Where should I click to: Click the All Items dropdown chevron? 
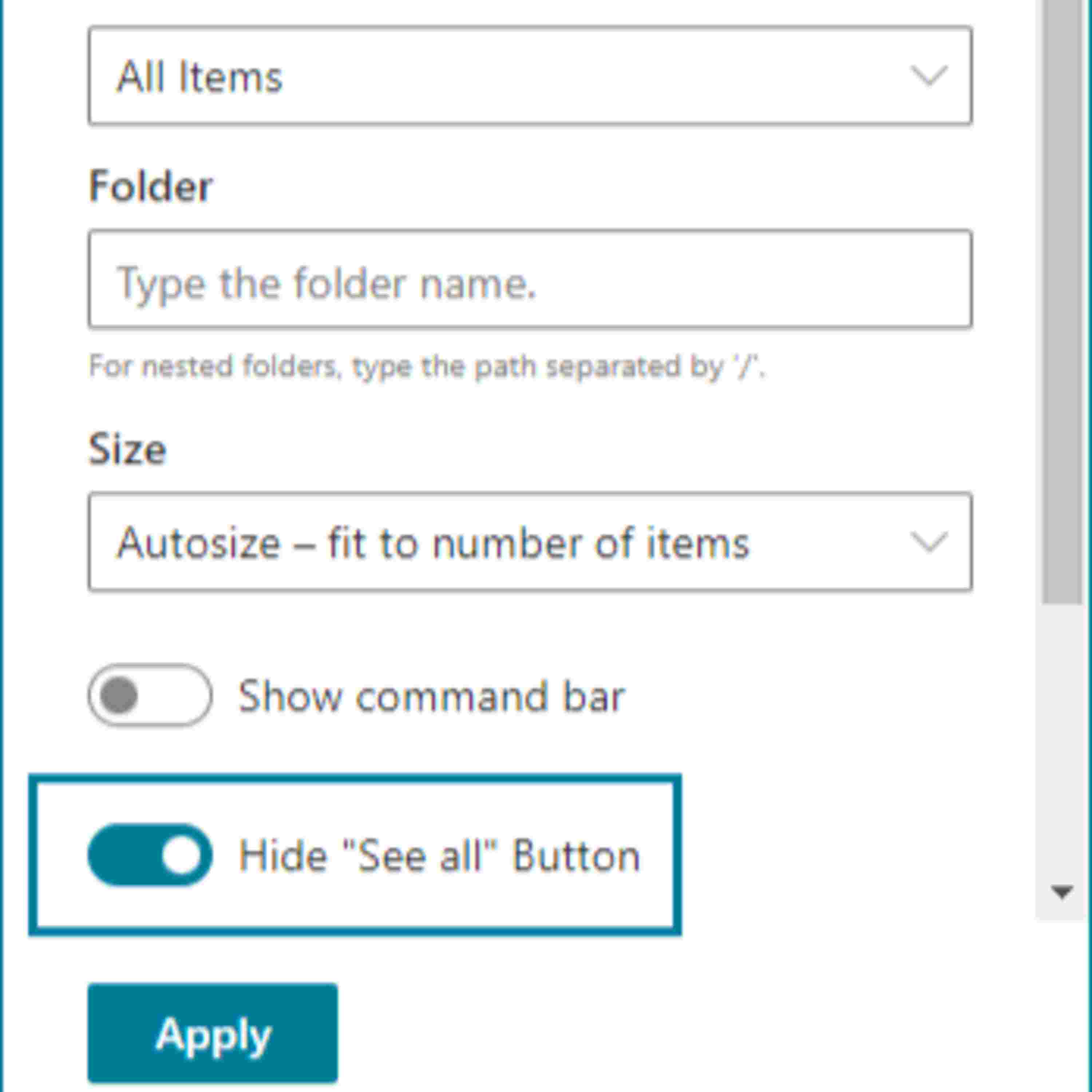[x=928, y=76]
